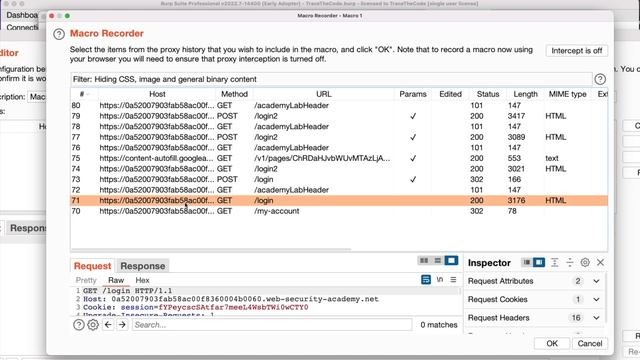Sort by Length column header

click(525, 94)
